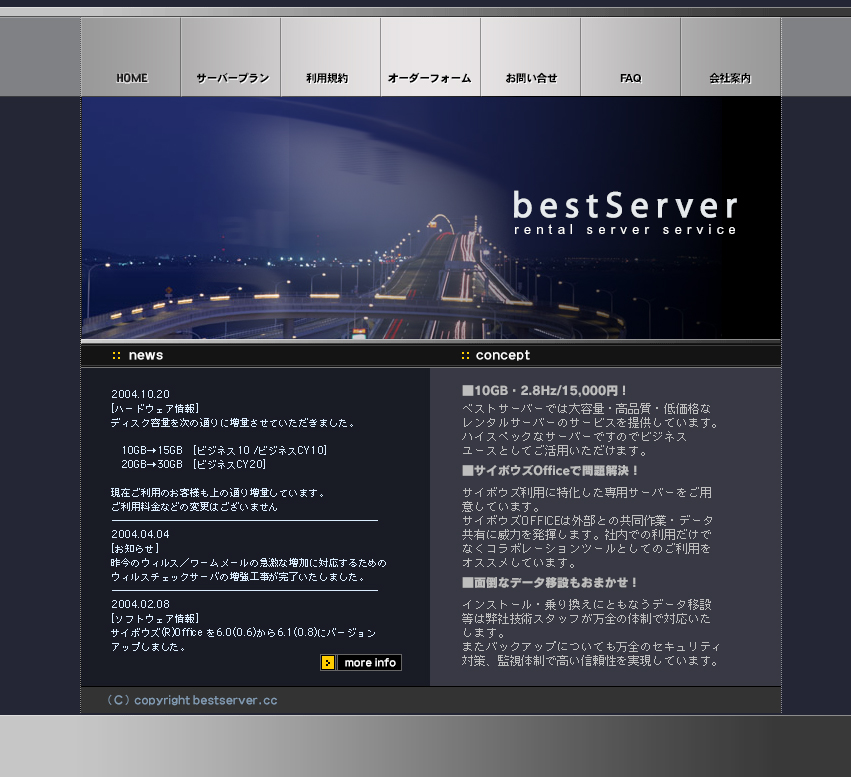
Task: Go to the HOME page
Action: pos(131,78)
